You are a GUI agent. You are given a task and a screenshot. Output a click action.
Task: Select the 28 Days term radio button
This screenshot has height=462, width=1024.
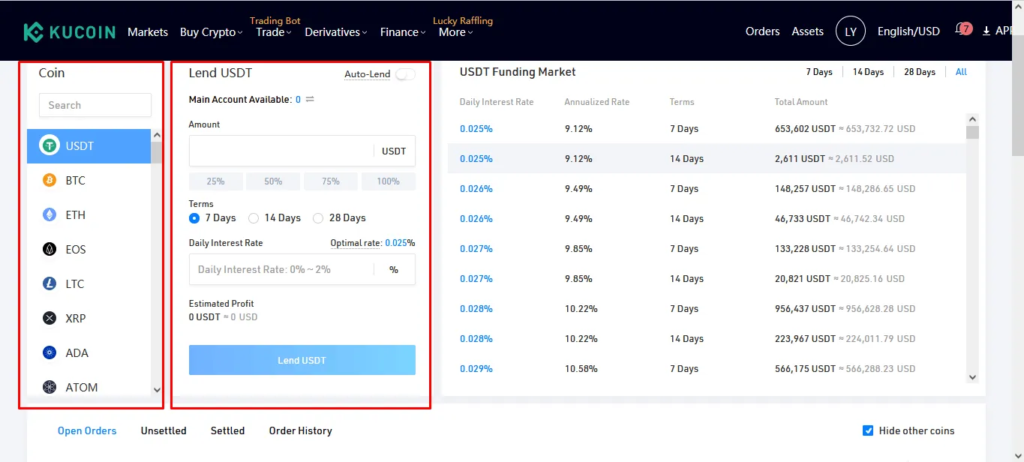318,218
